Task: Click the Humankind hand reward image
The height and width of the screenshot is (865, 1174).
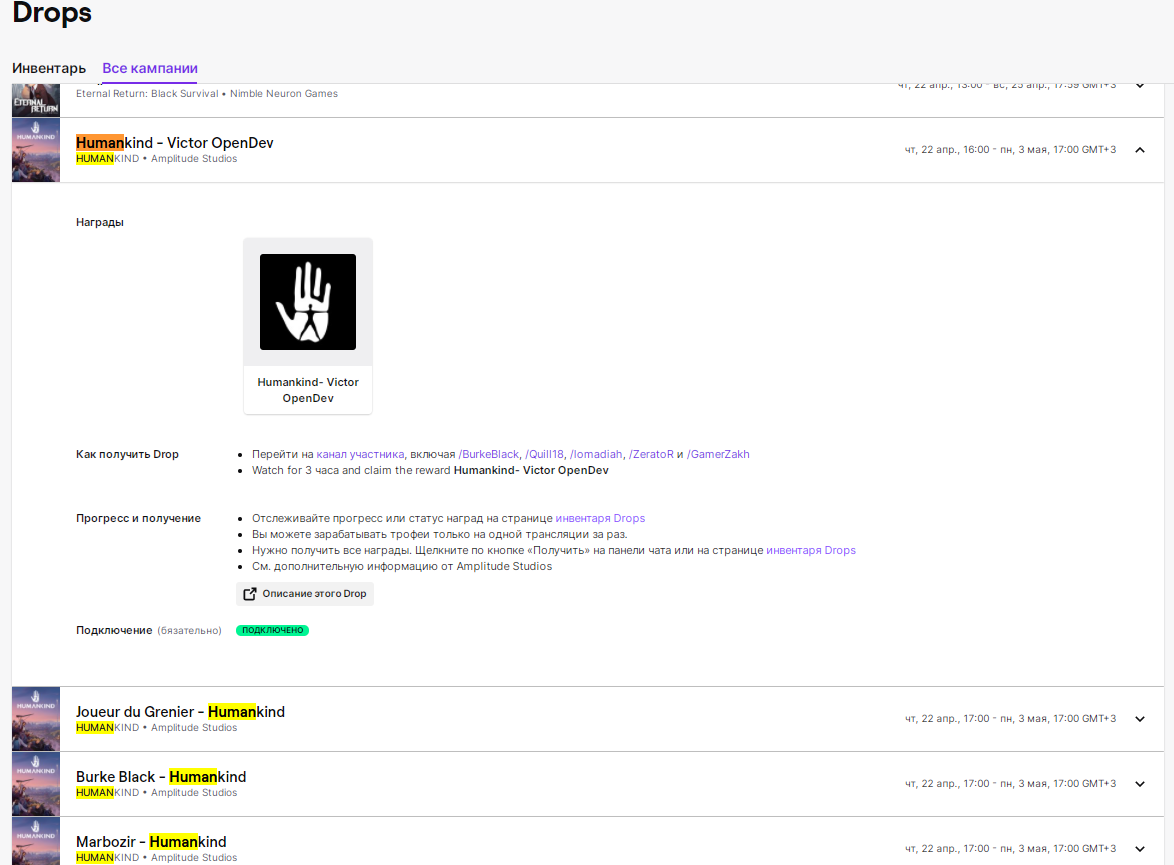Action: point(308,302)
